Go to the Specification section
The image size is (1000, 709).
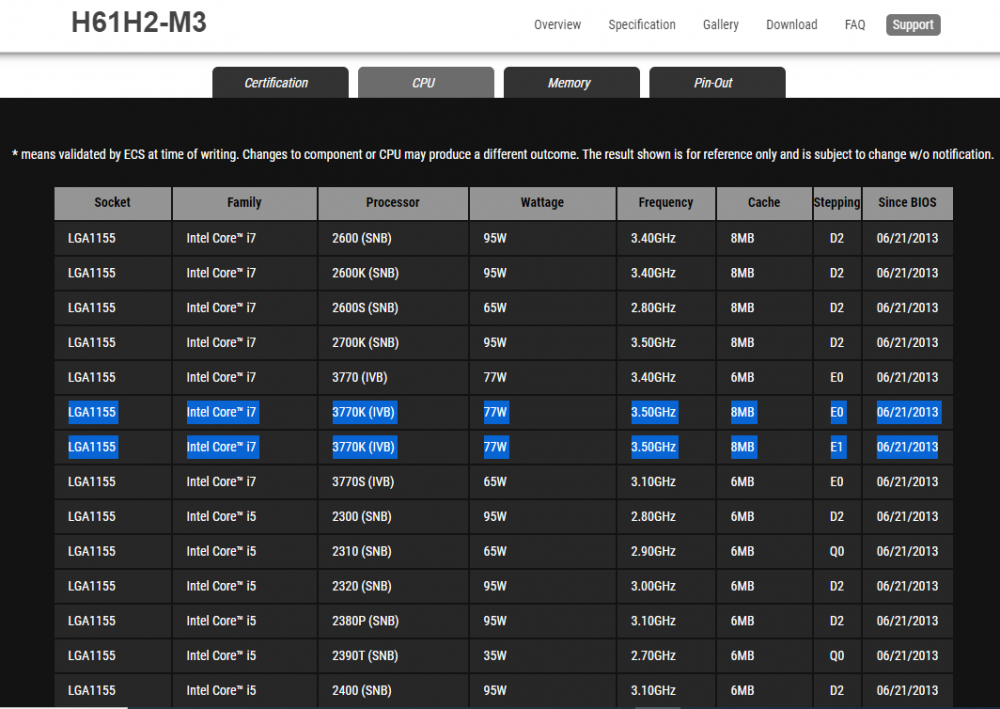click(641, 25)
